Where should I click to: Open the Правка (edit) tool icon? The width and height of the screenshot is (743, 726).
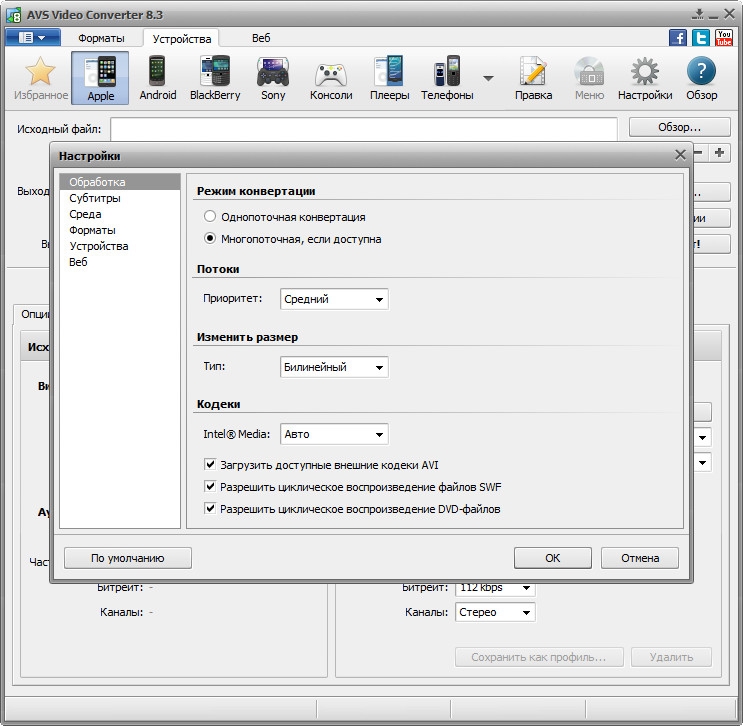click(x=533, y=77)
